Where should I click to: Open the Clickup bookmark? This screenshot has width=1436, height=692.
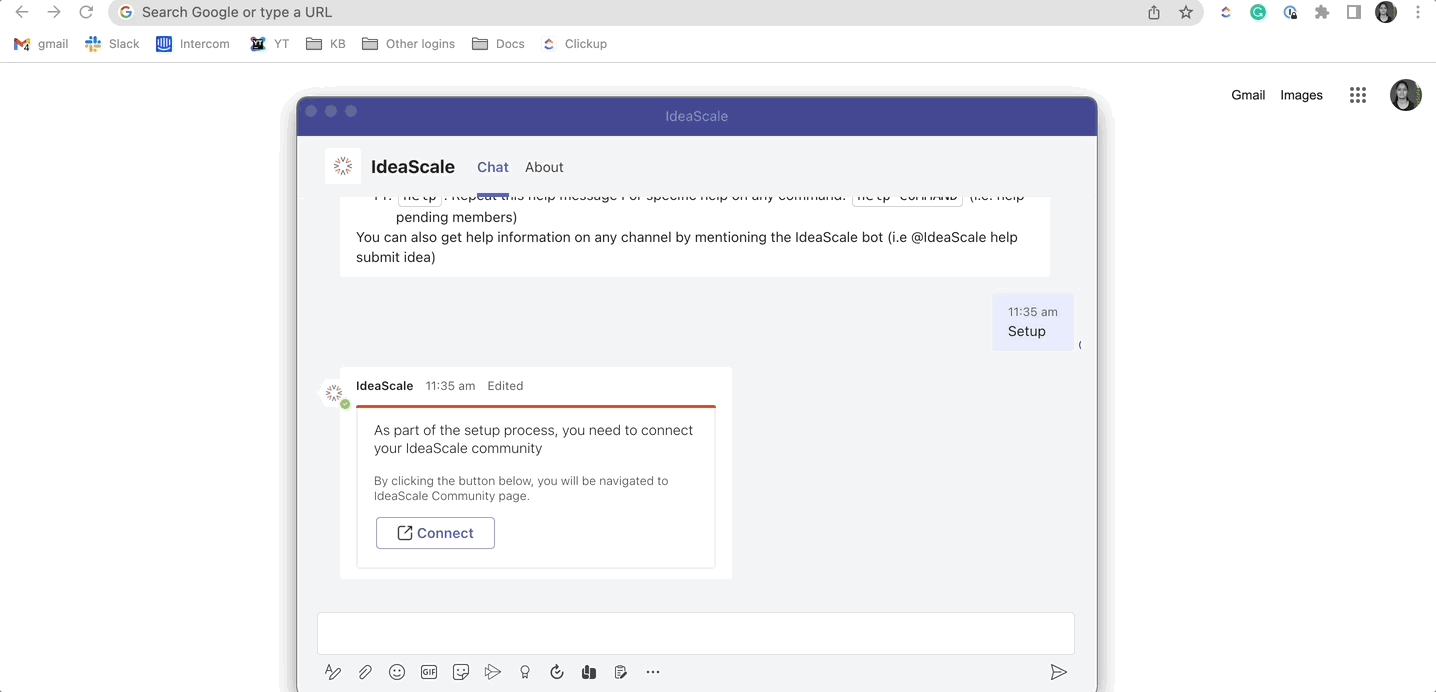pos(574,44)
